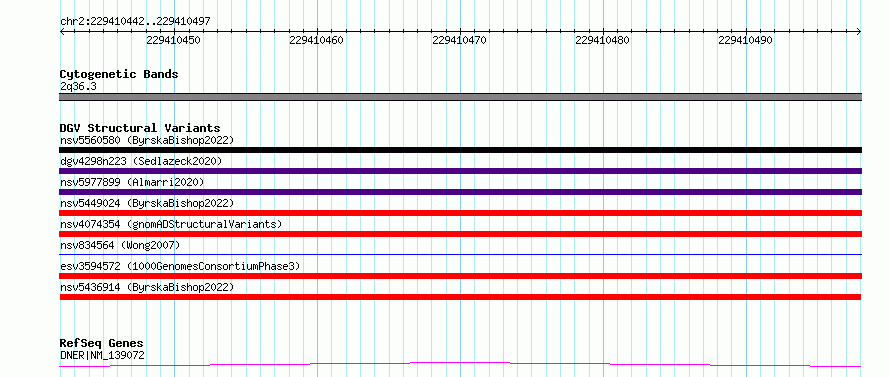The width and height of the screenshot is (890, 377).
Task: Click the 229410460 ruler tick label
Action: [316, 40]
